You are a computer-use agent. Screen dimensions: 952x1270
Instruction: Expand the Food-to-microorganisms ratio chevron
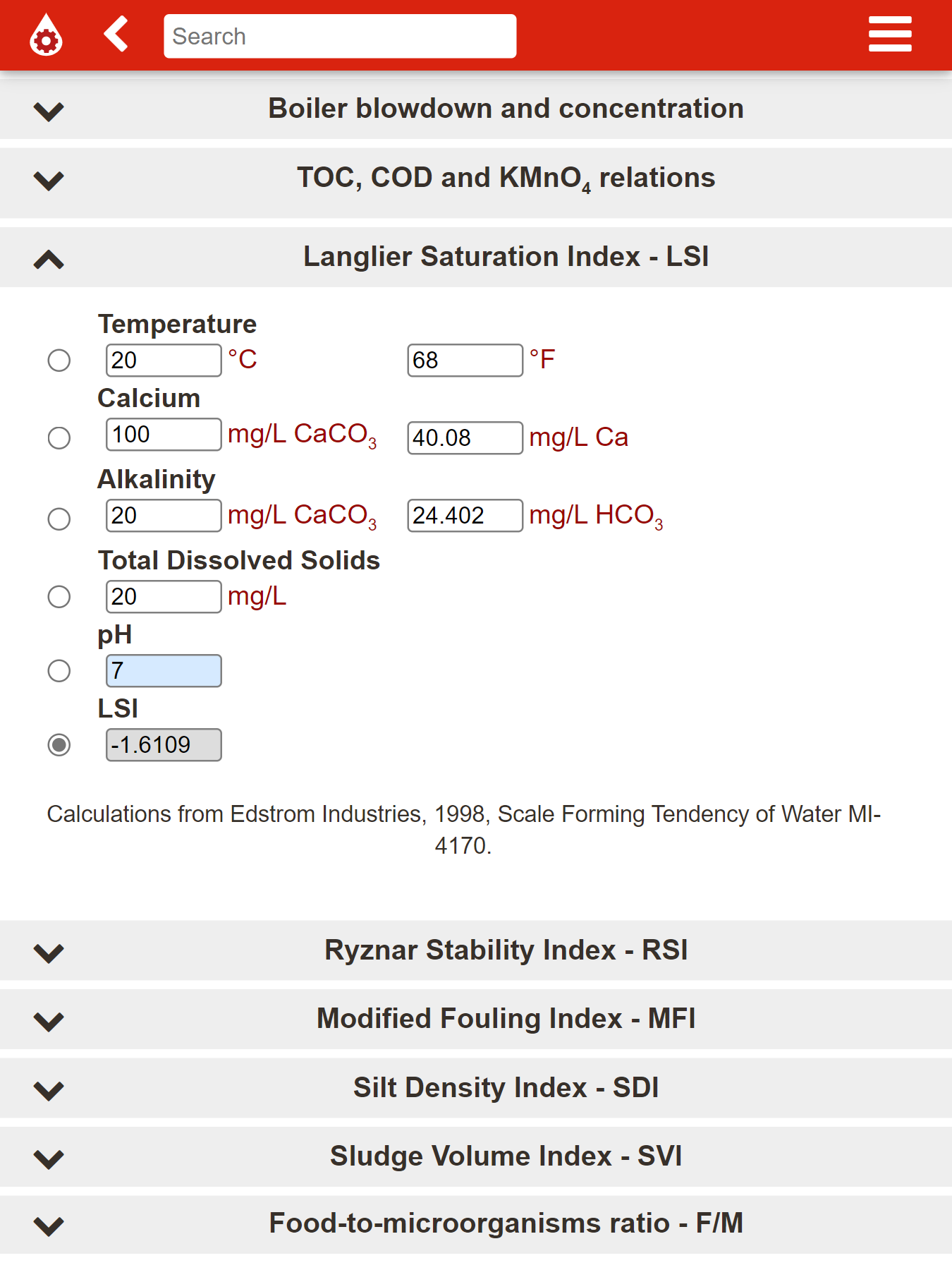coord(49,1226)
